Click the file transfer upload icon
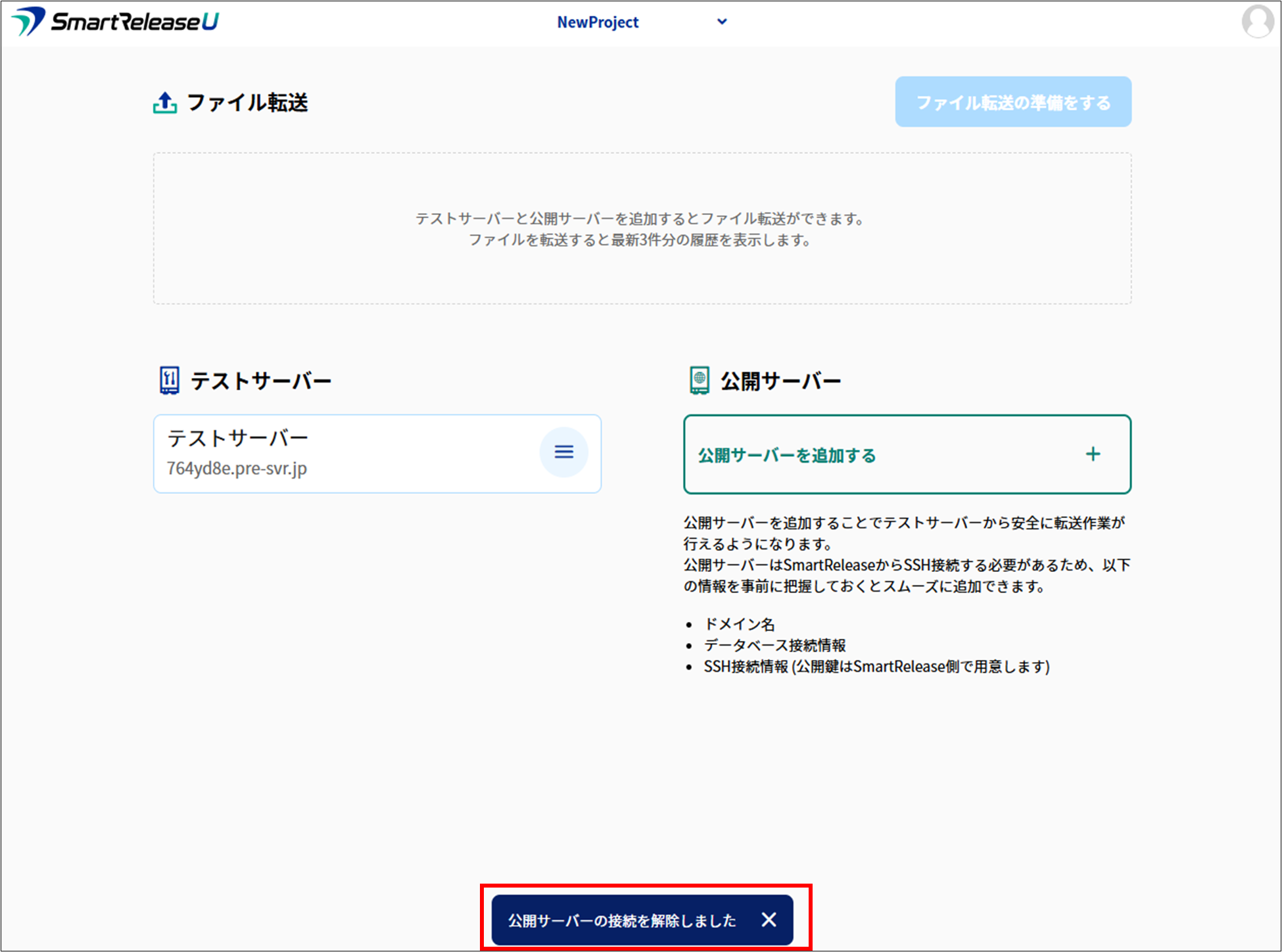1282x952 pixels. point(165,103)
